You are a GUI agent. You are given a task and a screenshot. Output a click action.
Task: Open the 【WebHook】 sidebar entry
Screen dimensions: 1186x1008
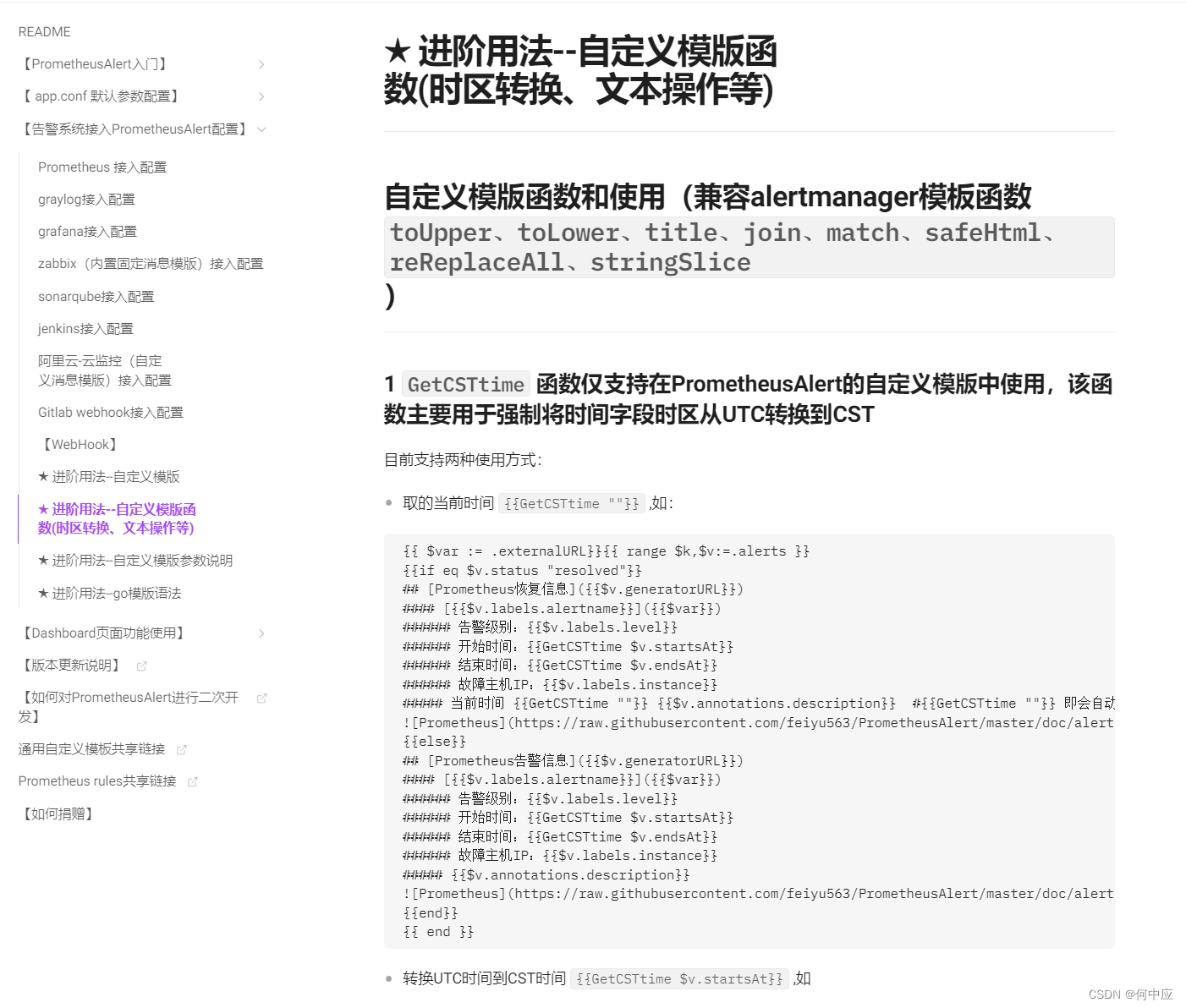(79, 445)
